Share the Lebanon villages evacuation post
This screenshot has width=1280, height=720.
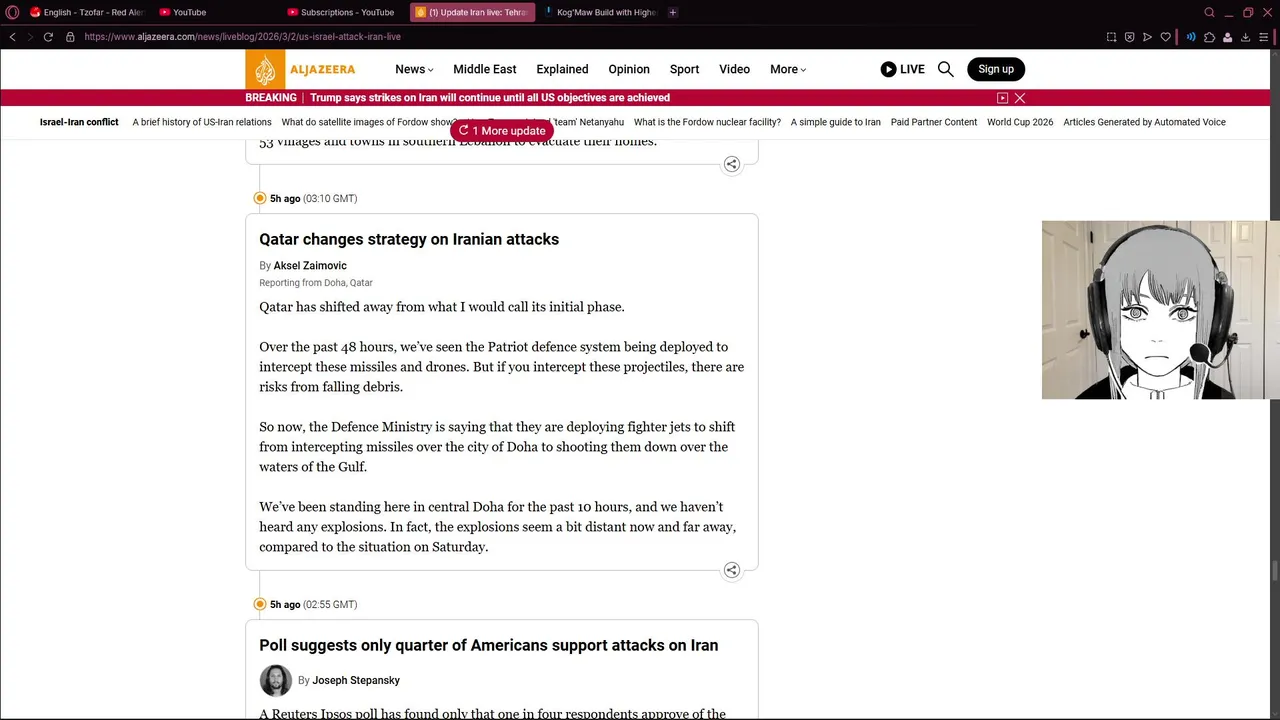[x=732, y=164]
